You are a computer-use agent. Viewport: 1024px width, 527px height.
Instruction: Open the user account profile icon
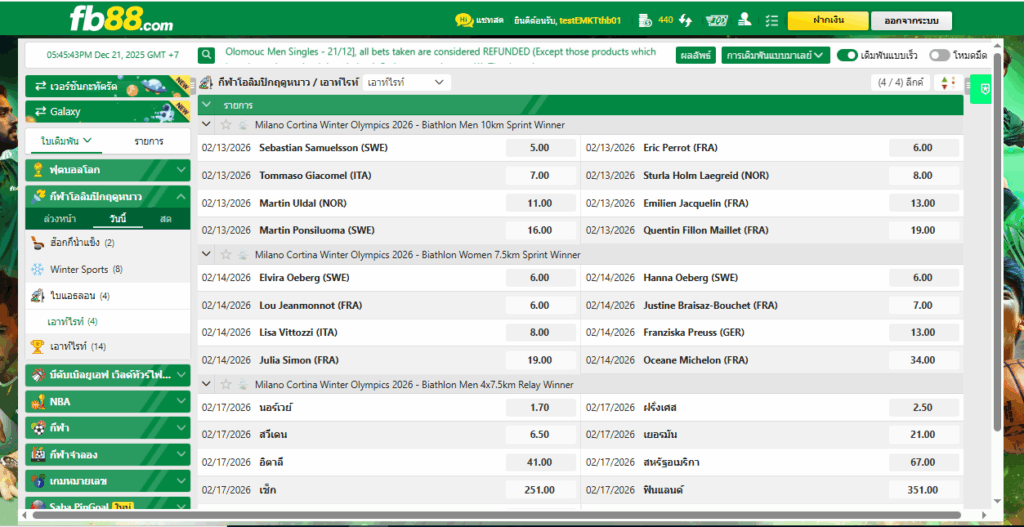pos(744,20)
